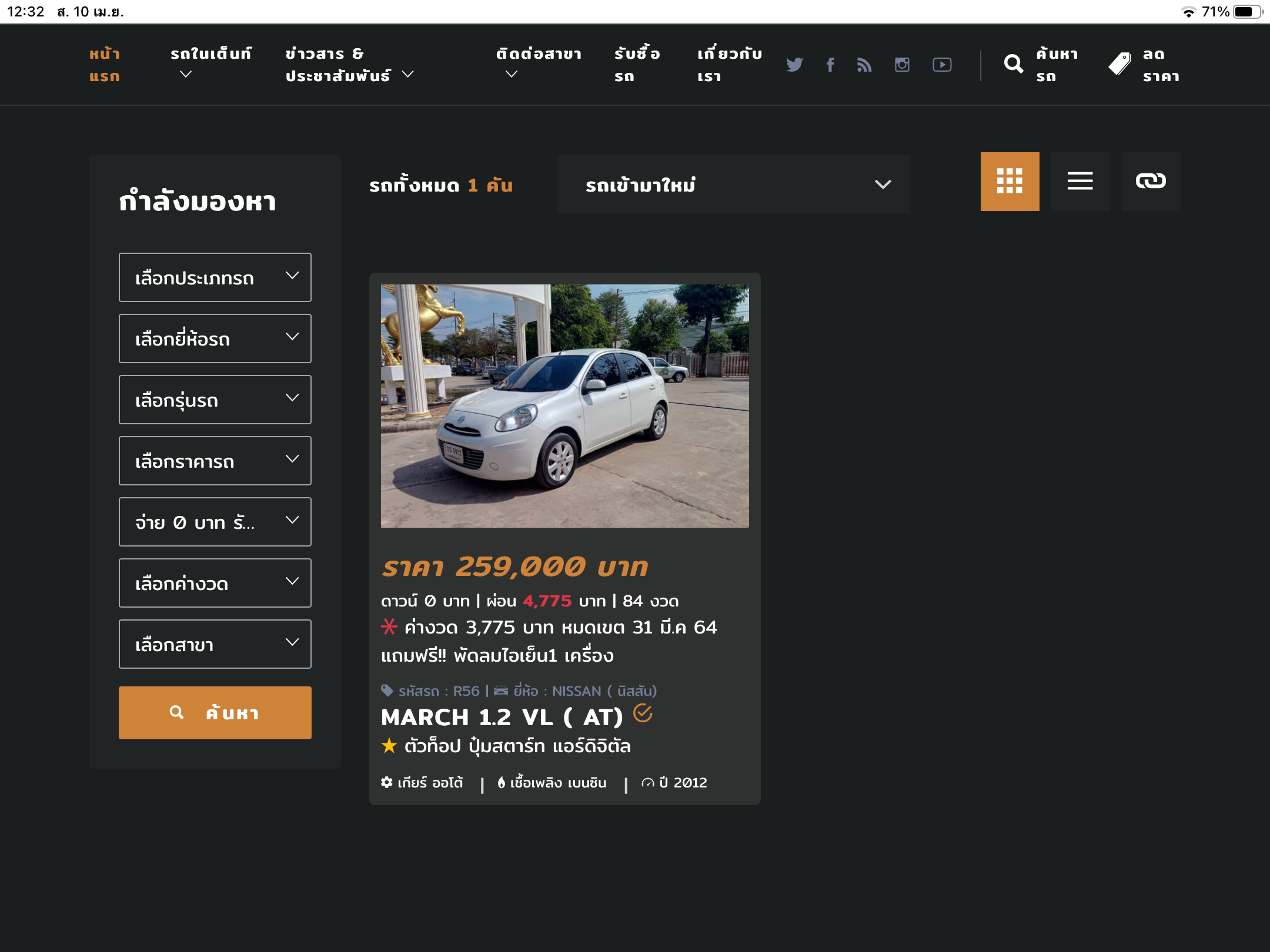Click the chain link view icon
Screen dimensions: 1270x952
[1150, 181]
